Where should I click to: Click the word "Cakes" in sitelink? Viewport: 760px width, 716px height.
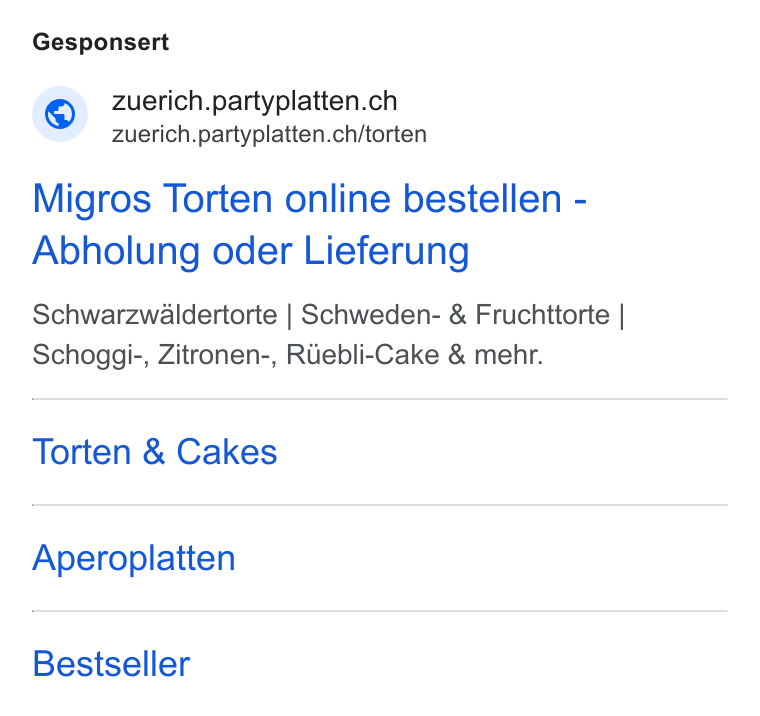click(226, 452)
